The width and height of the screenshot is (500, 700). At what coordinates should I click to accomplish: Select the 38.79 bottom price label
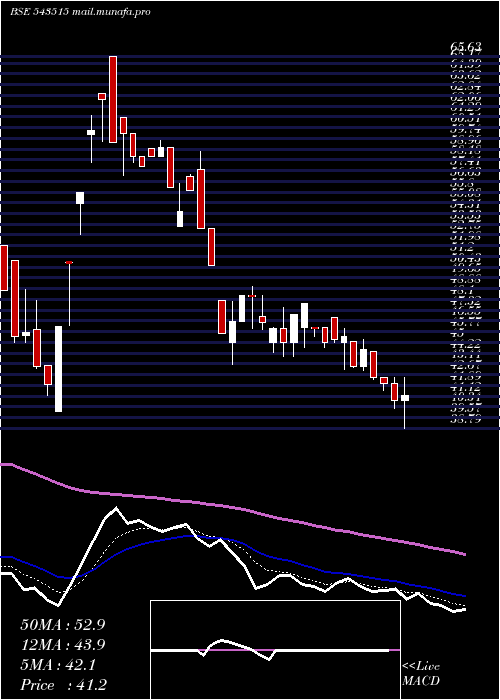pyautogui.click(x=466, y=419)
